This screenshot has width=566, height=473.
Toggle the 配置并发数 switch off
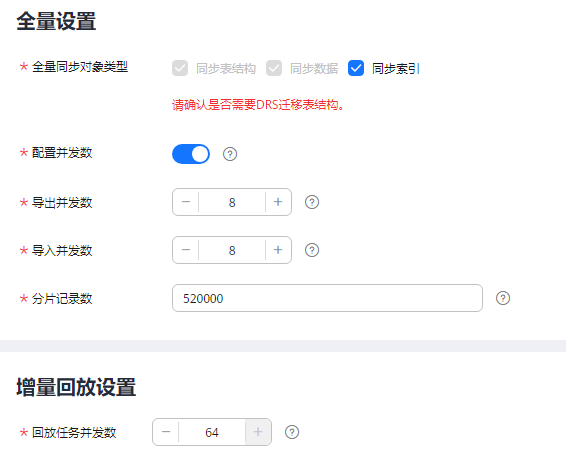click(191, 154)
